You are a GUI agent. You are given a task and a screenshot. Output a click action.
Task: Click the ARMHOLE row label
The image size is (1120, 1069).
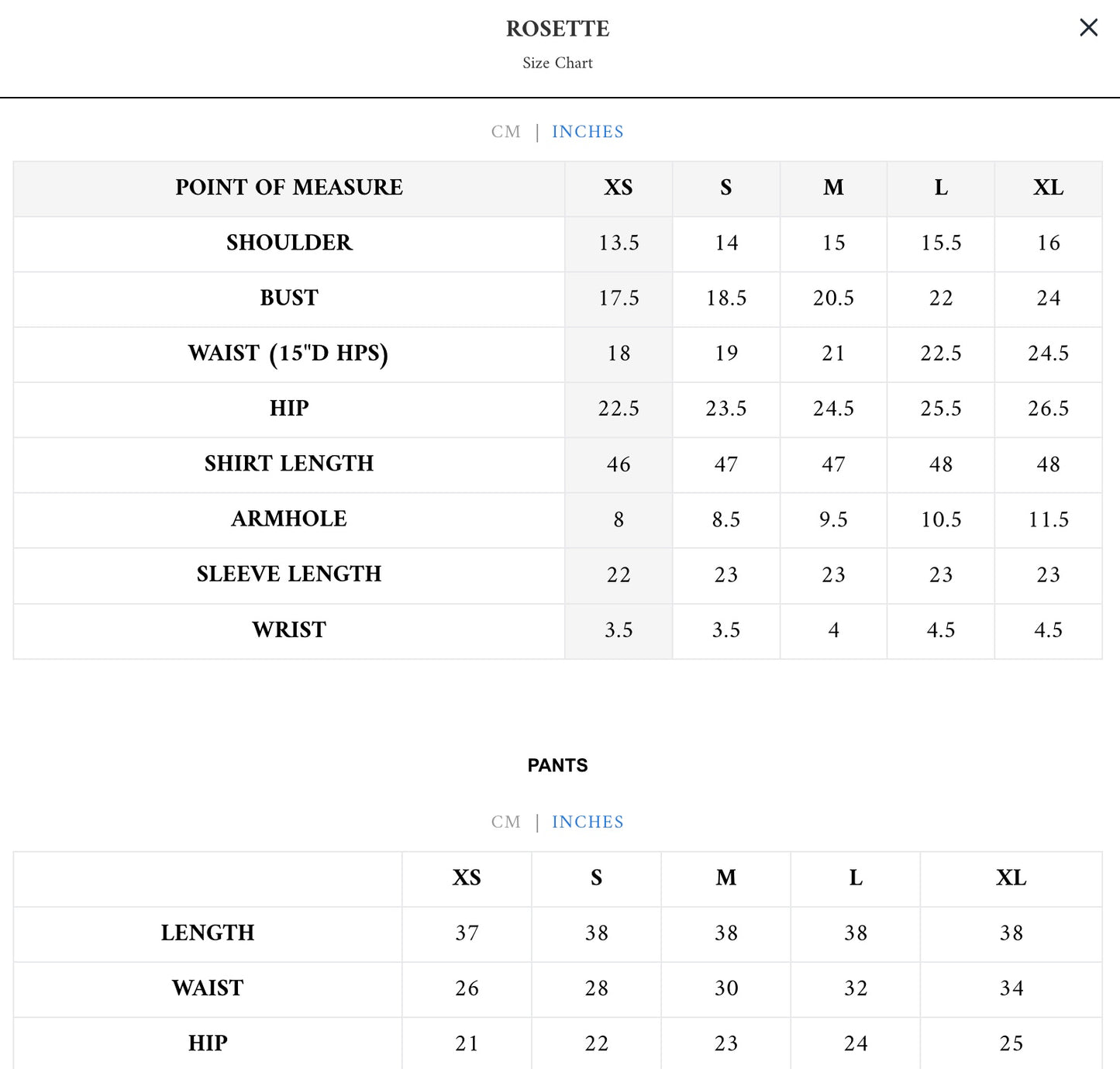coord(289,519)
